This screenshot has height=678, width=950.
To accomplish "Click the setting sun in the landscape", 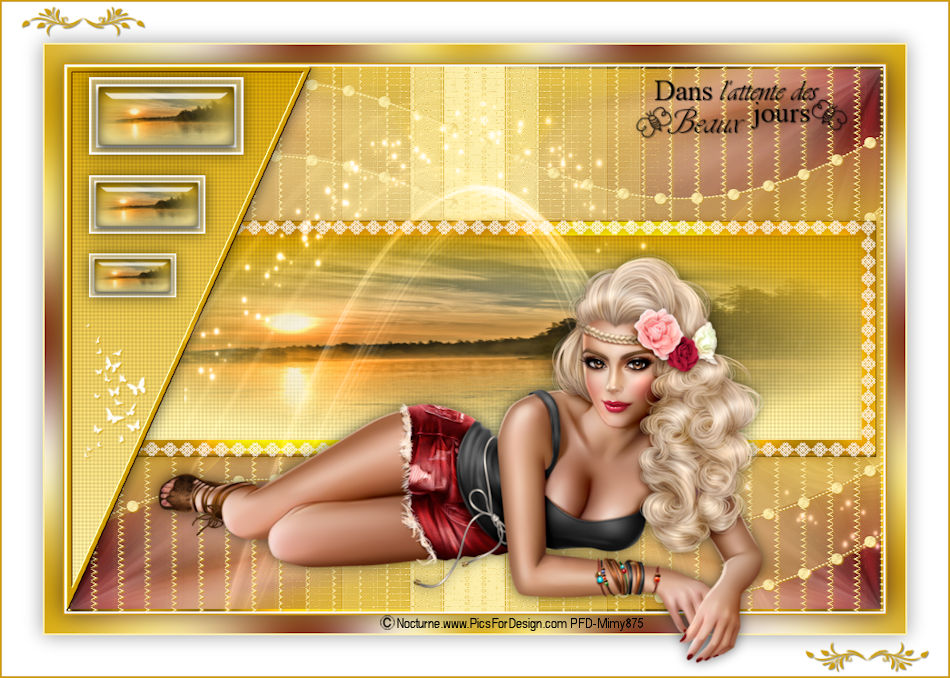I will tap(291, 323).
